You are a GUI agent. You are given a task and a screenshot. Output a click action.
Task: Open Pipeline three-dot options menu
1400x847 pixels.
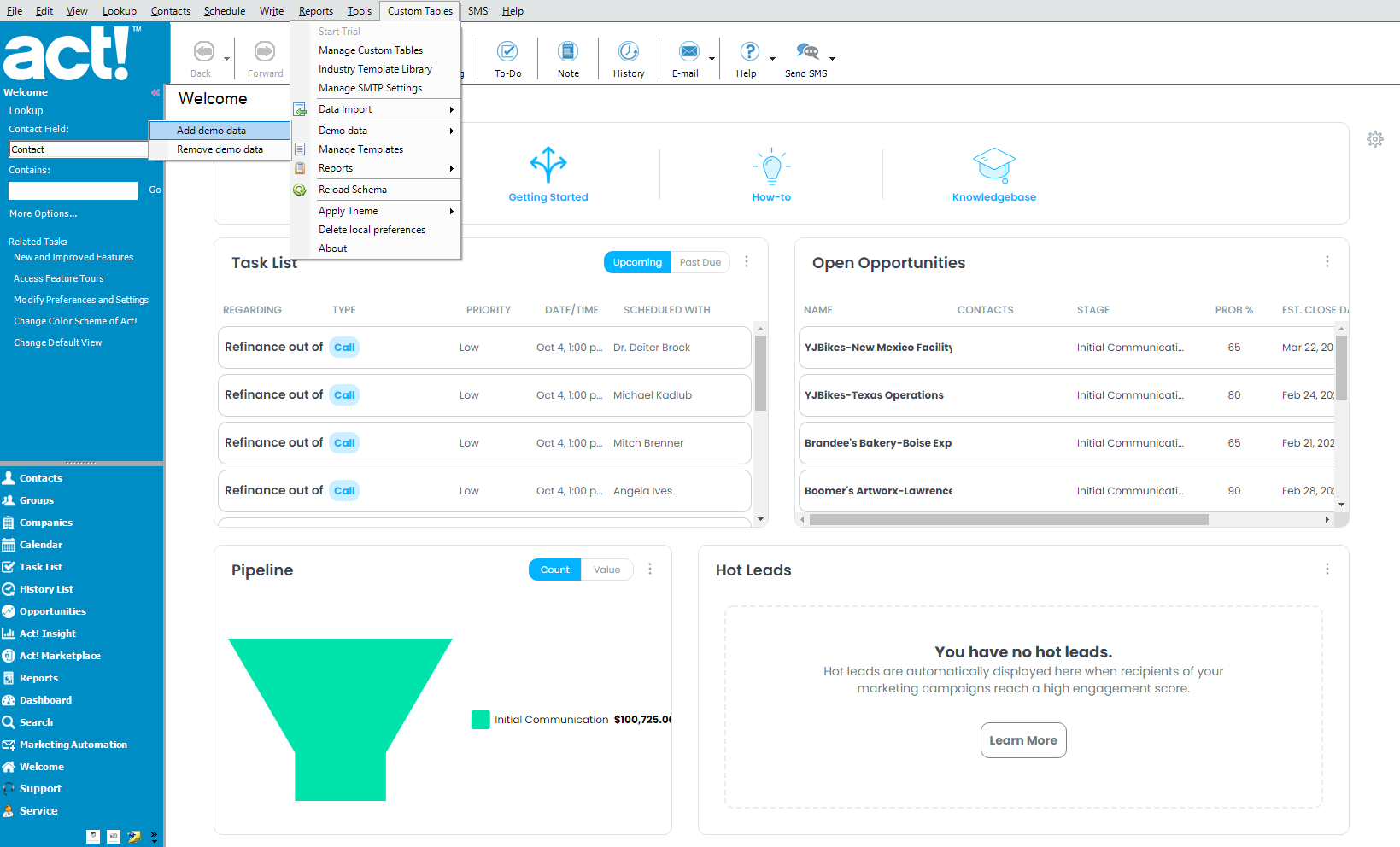[650, 570]
